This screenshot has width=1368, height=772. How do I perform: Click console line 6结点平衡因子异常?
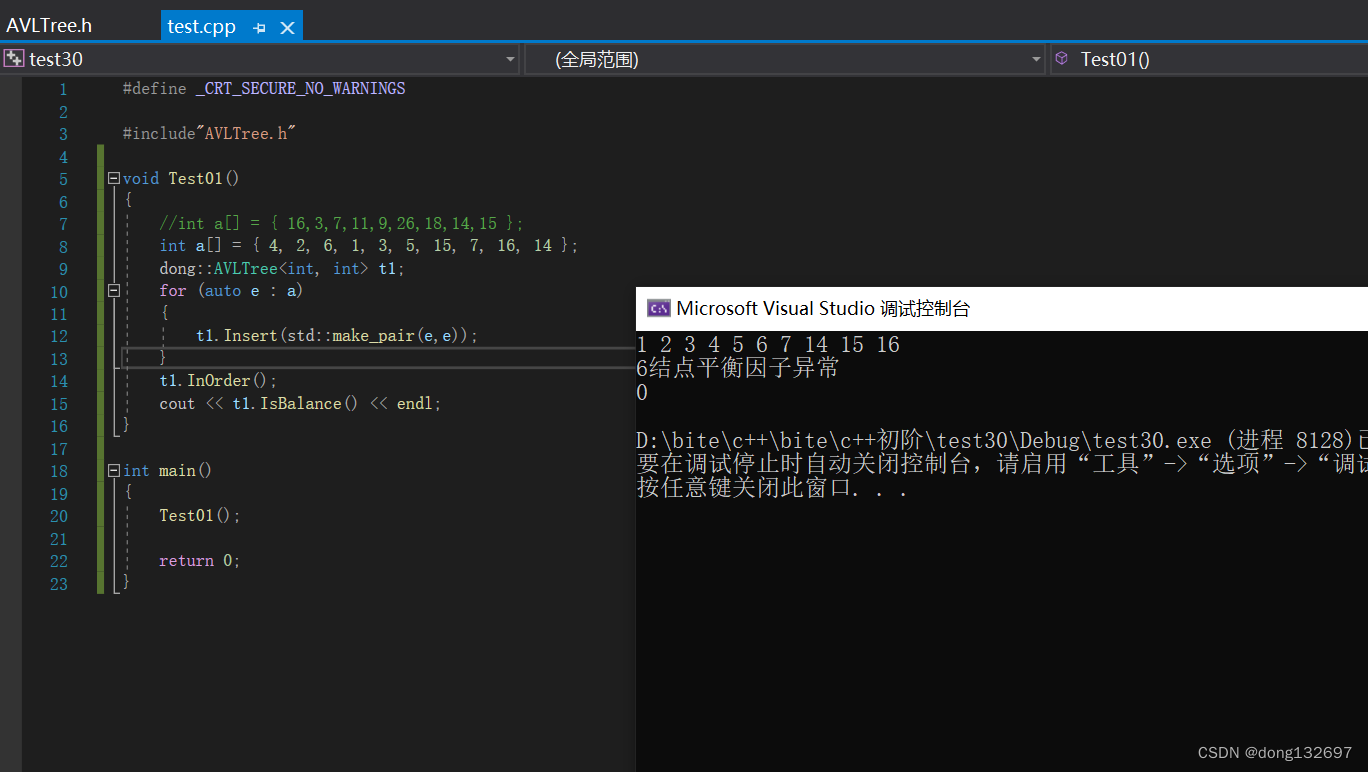pyautogui.click(x=737, y=369)
